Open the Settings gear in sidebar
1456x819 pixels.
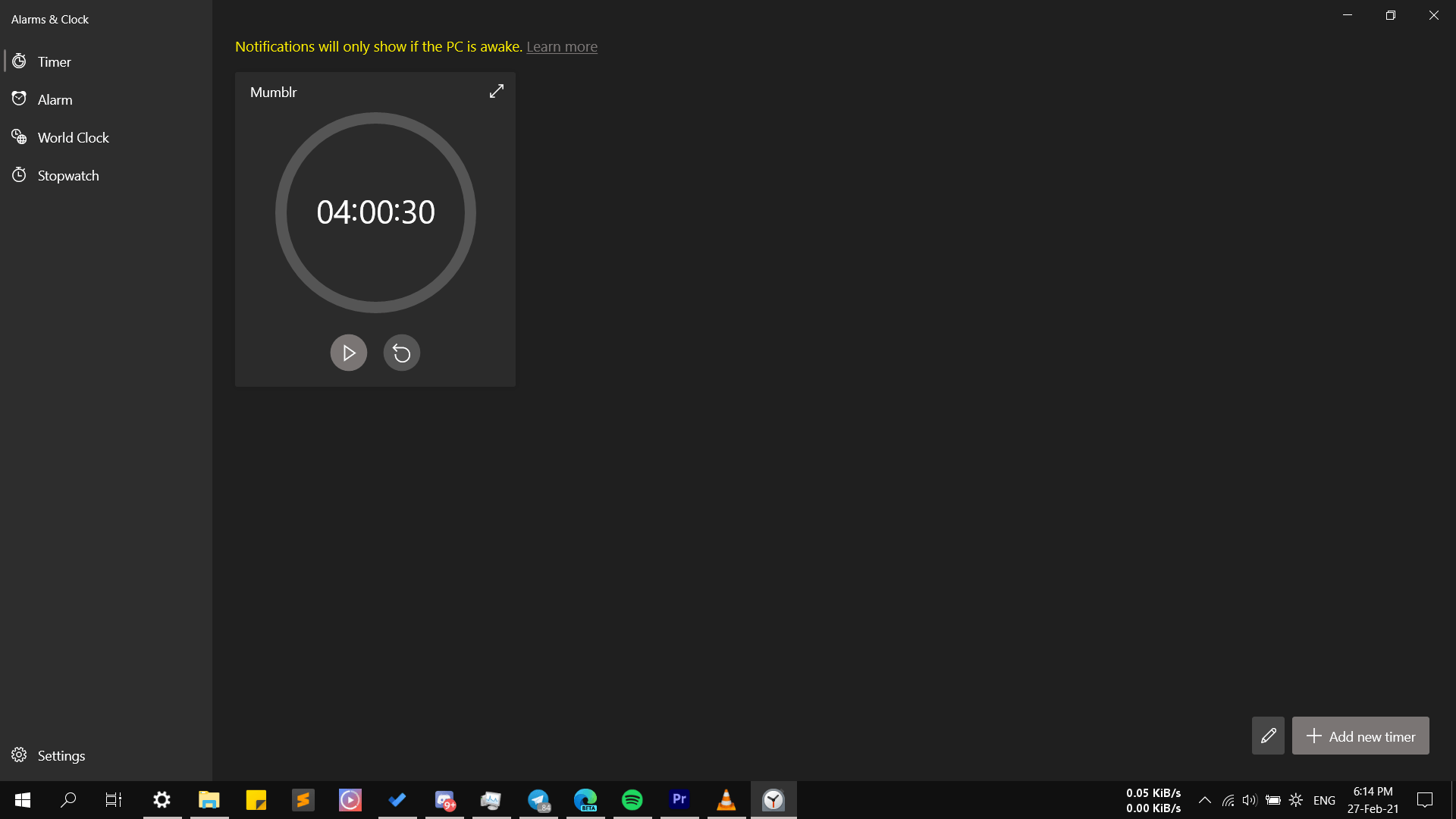[20, 755]
